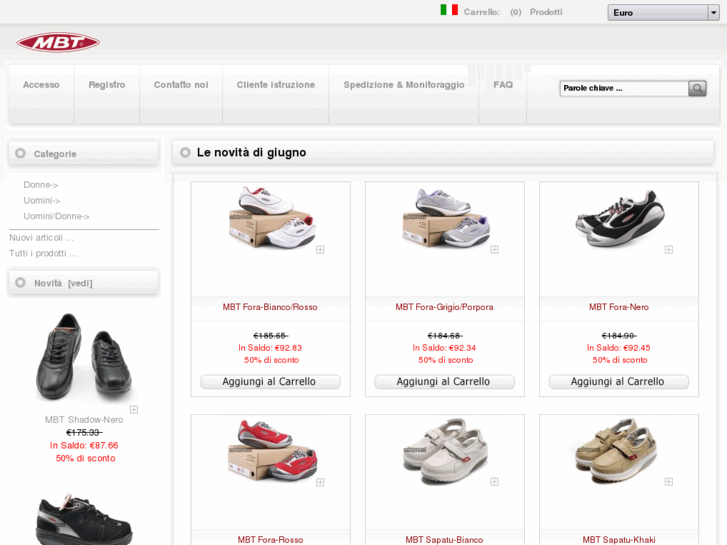Screen dimensions: 727x545
Task: Enlarge MBT Sapatu-Bianco image via plus icon
Action: 494,481
